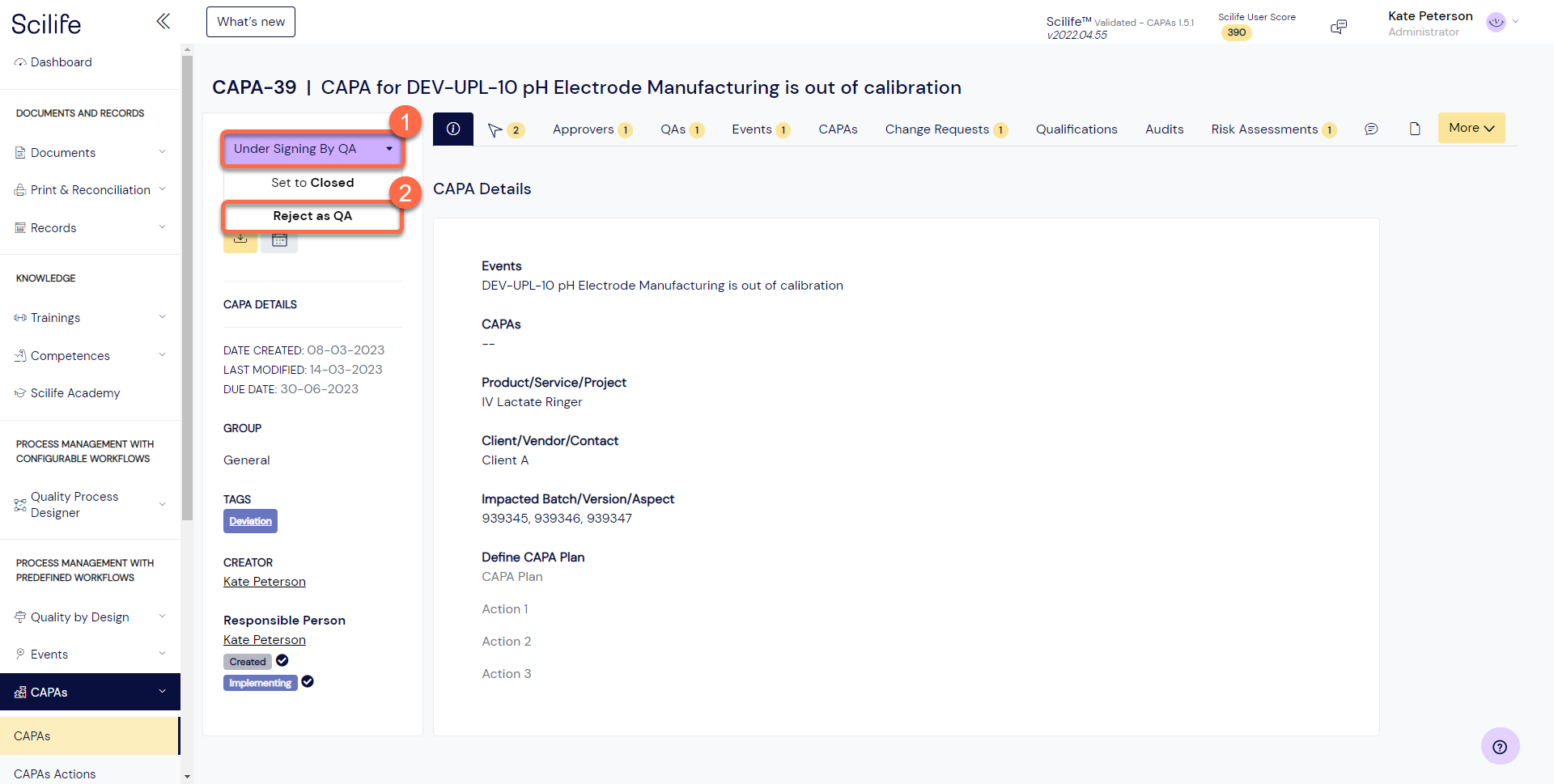Click the Competences sidebar icon

(x=20, y=355)
